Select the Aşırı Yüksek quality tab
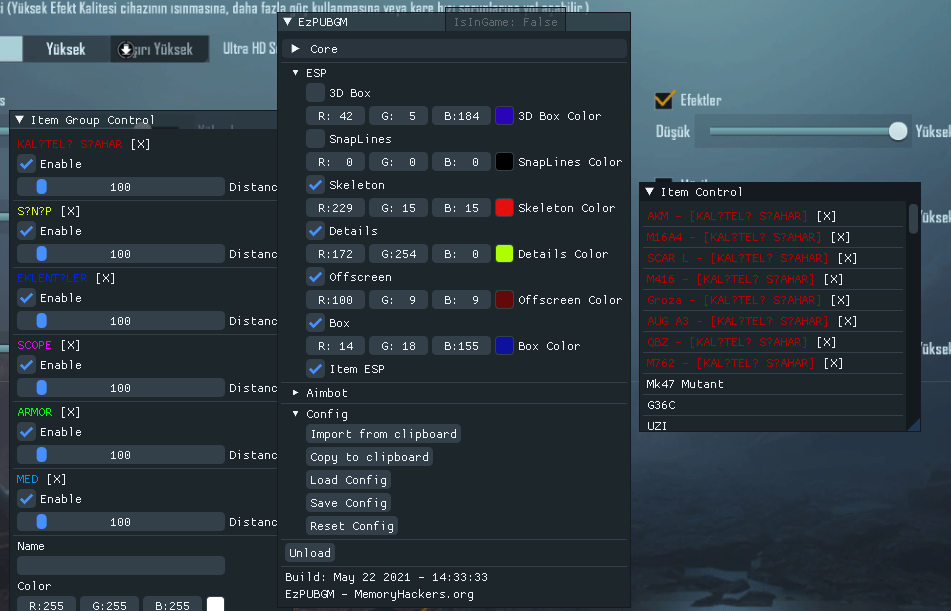 tap(160, 49)
